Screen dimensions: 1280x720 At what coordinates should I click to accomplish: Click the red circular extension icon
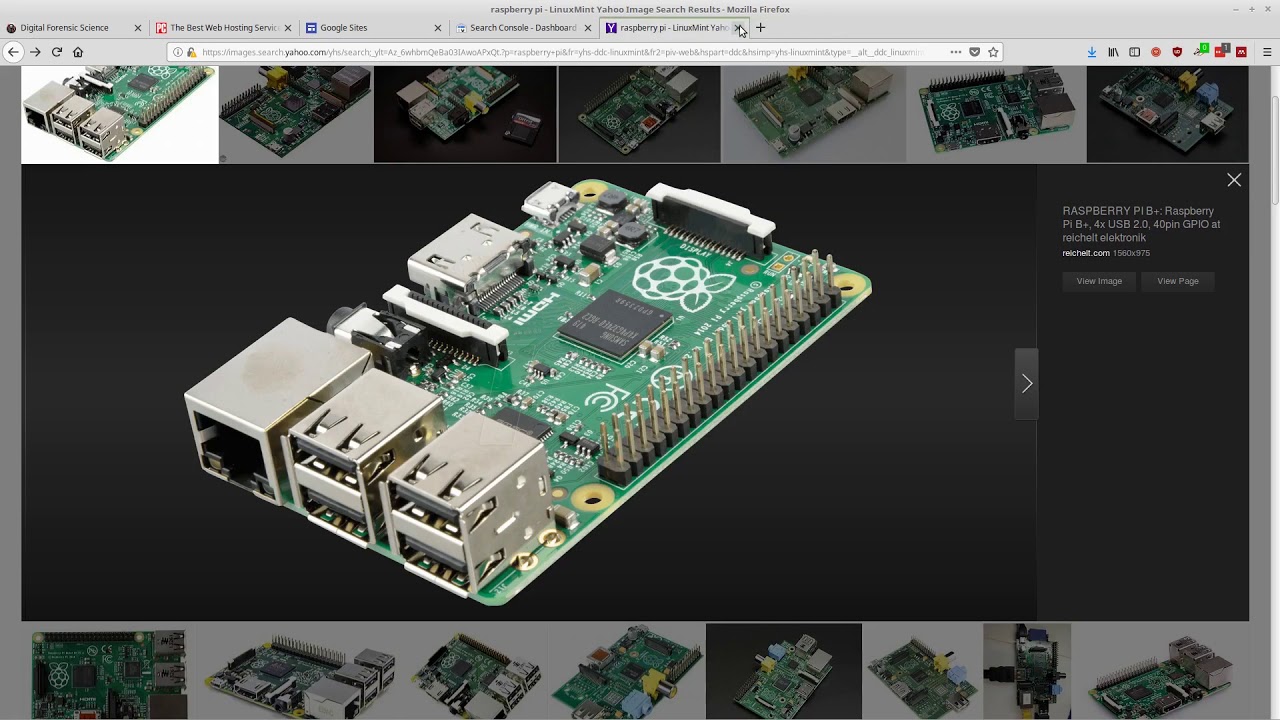[x=1156, y=52]
